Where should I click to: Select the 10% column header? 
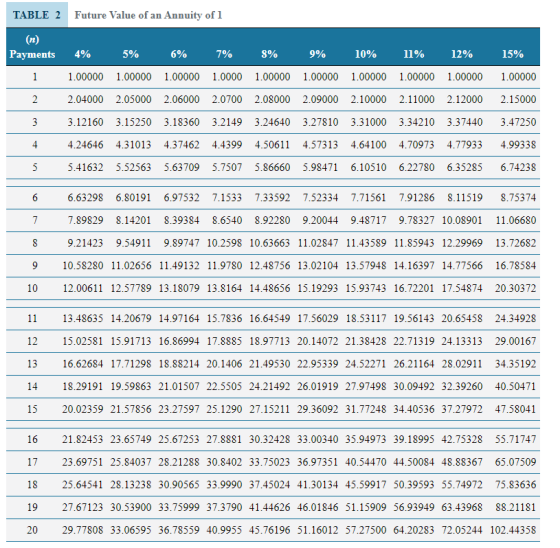[366, 54]
